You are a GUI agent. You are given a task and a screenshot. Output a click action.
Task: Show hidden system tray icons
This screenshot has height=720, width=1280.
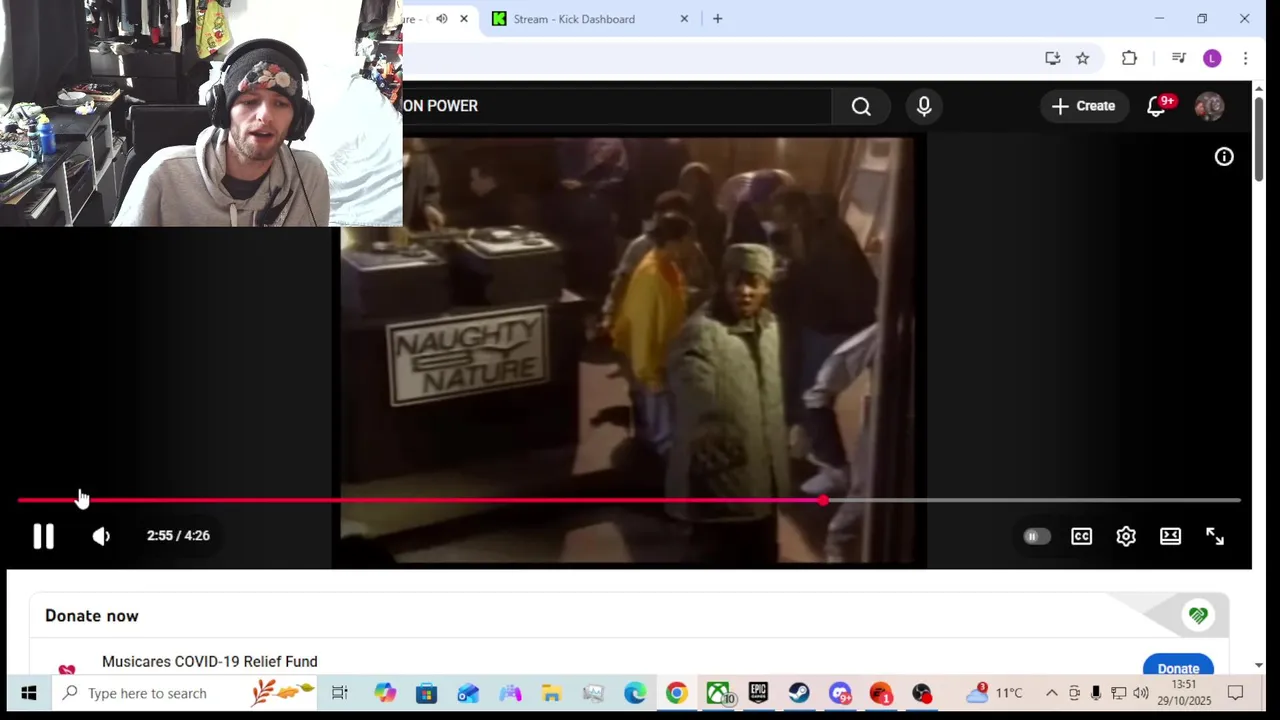point(1052,693)
